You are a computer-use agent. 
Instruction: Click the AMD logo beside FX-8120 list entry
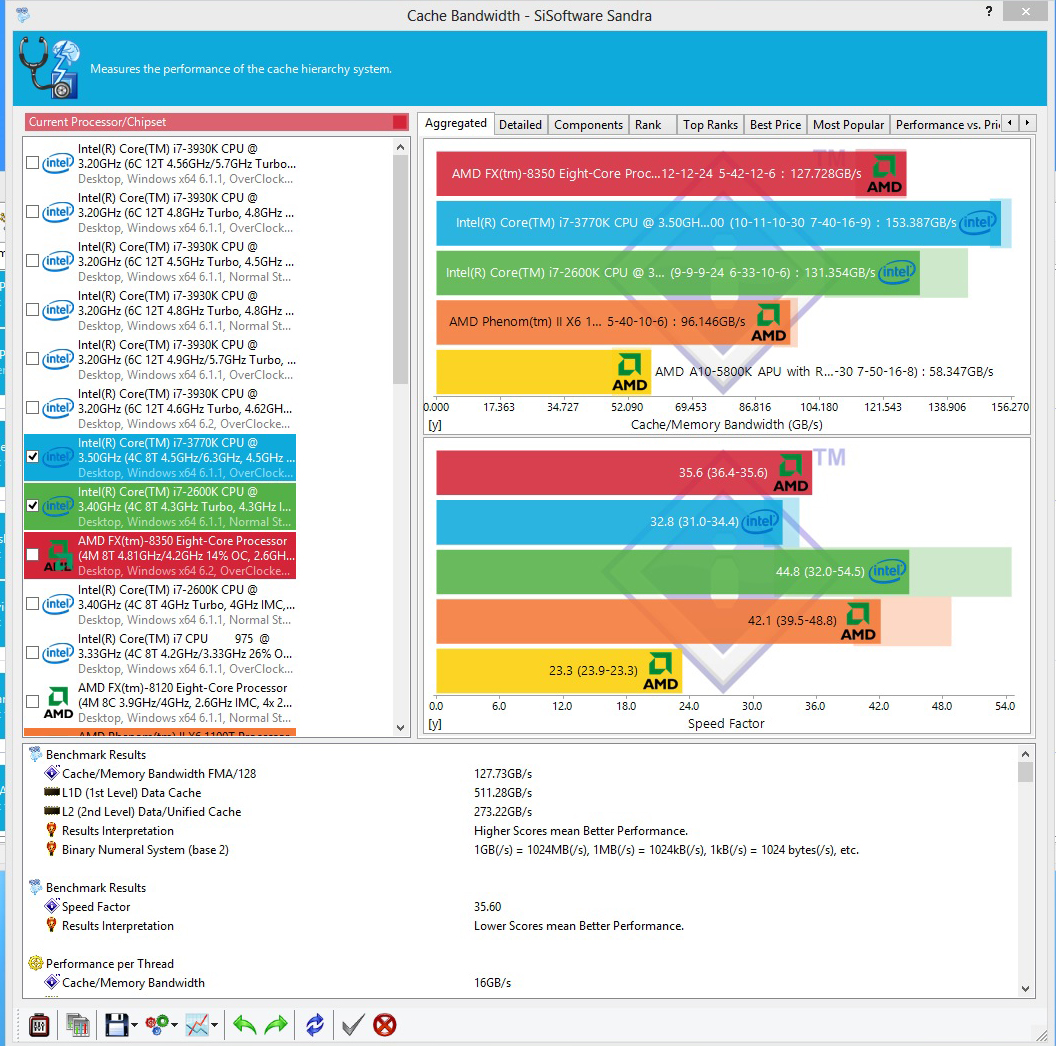point(59,702)
